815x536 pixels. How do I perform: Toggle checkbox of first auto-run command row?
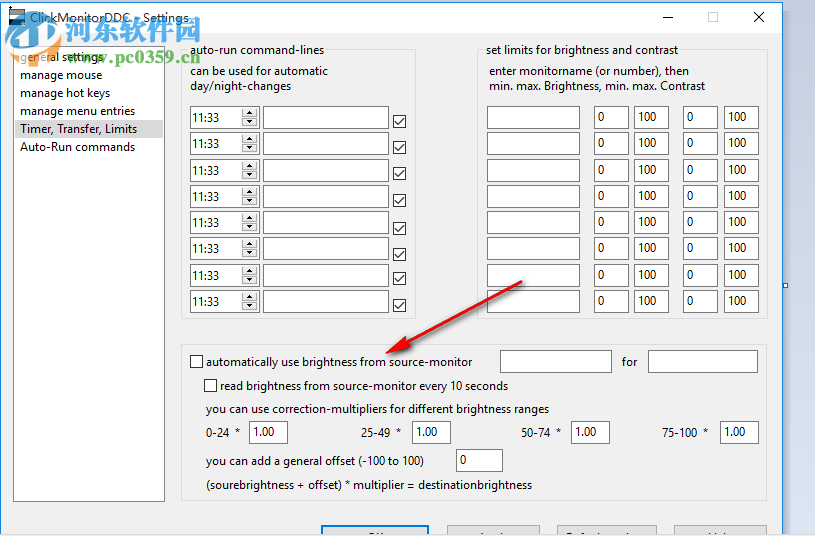tap(399, 121)
